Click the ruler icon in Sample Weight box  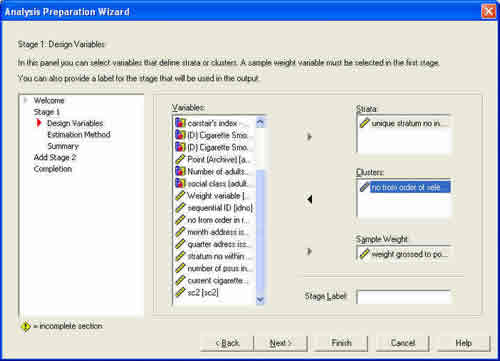click(364, 254)
